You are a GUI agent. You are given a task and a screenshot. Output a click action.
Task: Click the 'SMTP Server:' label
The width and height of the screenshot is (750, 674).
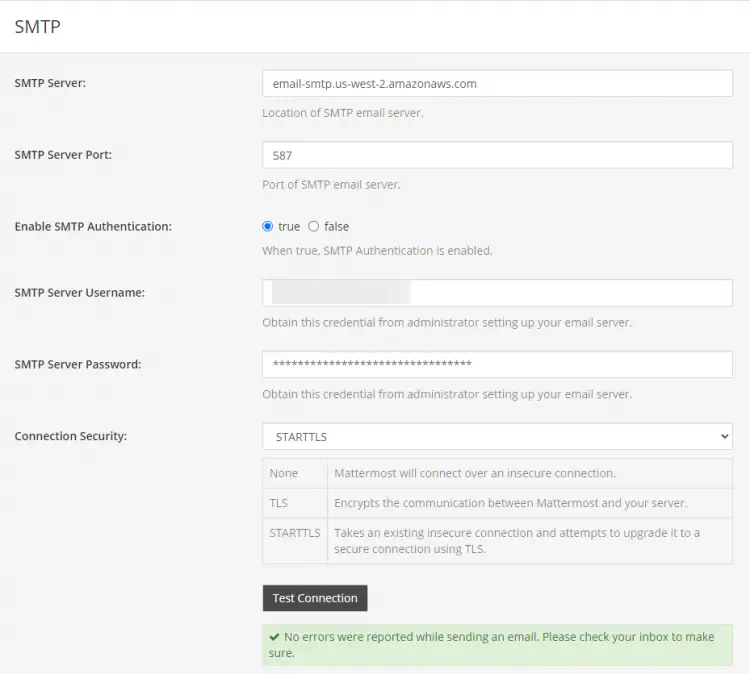pos(50,83)
